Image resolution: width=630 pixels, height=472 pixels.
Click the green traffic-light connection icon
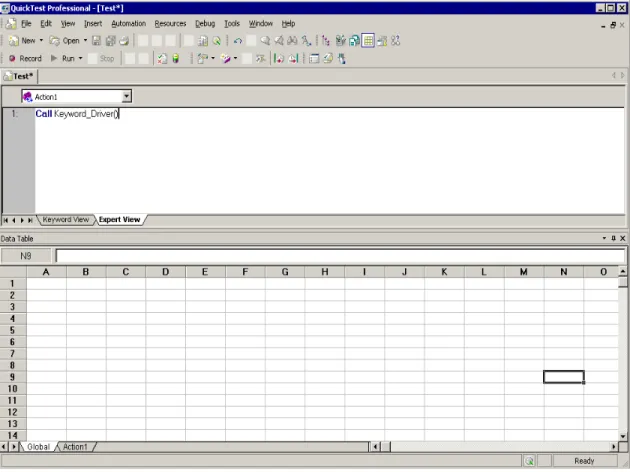[176, 59]
